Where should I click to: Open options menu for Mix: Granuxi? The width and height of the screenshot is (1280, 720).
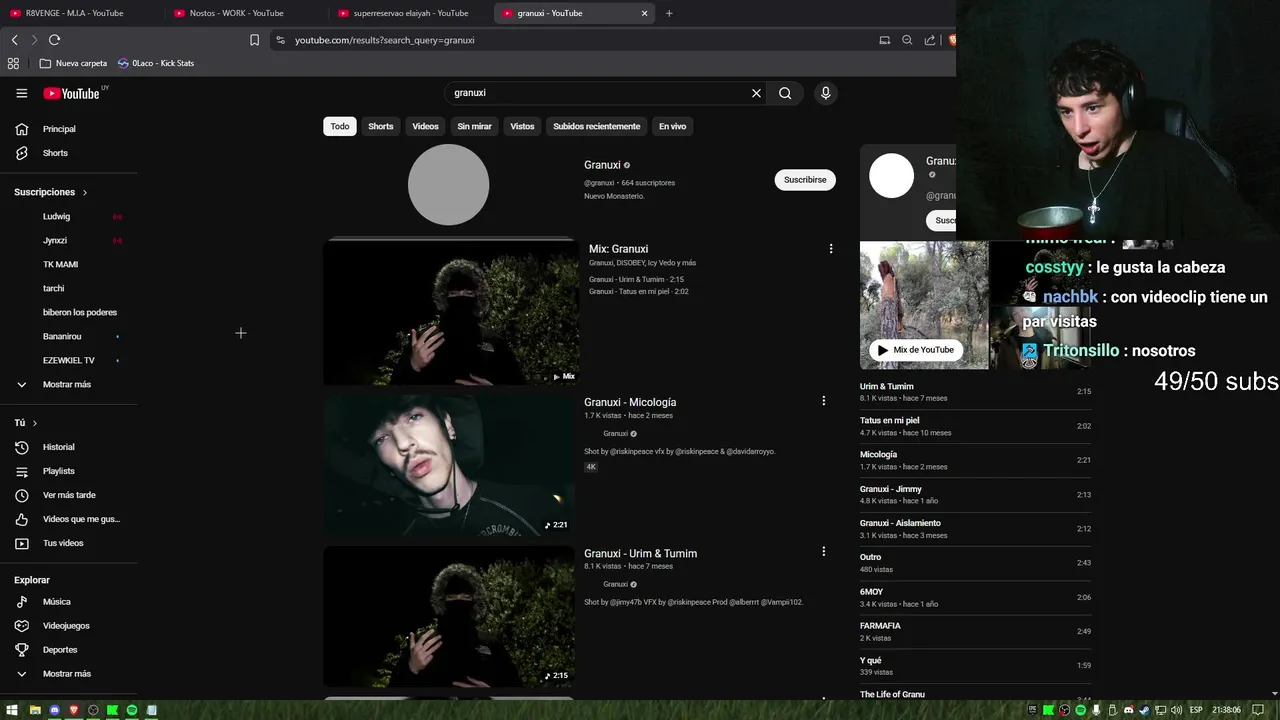pyautogui.click(x=830, y=249)
